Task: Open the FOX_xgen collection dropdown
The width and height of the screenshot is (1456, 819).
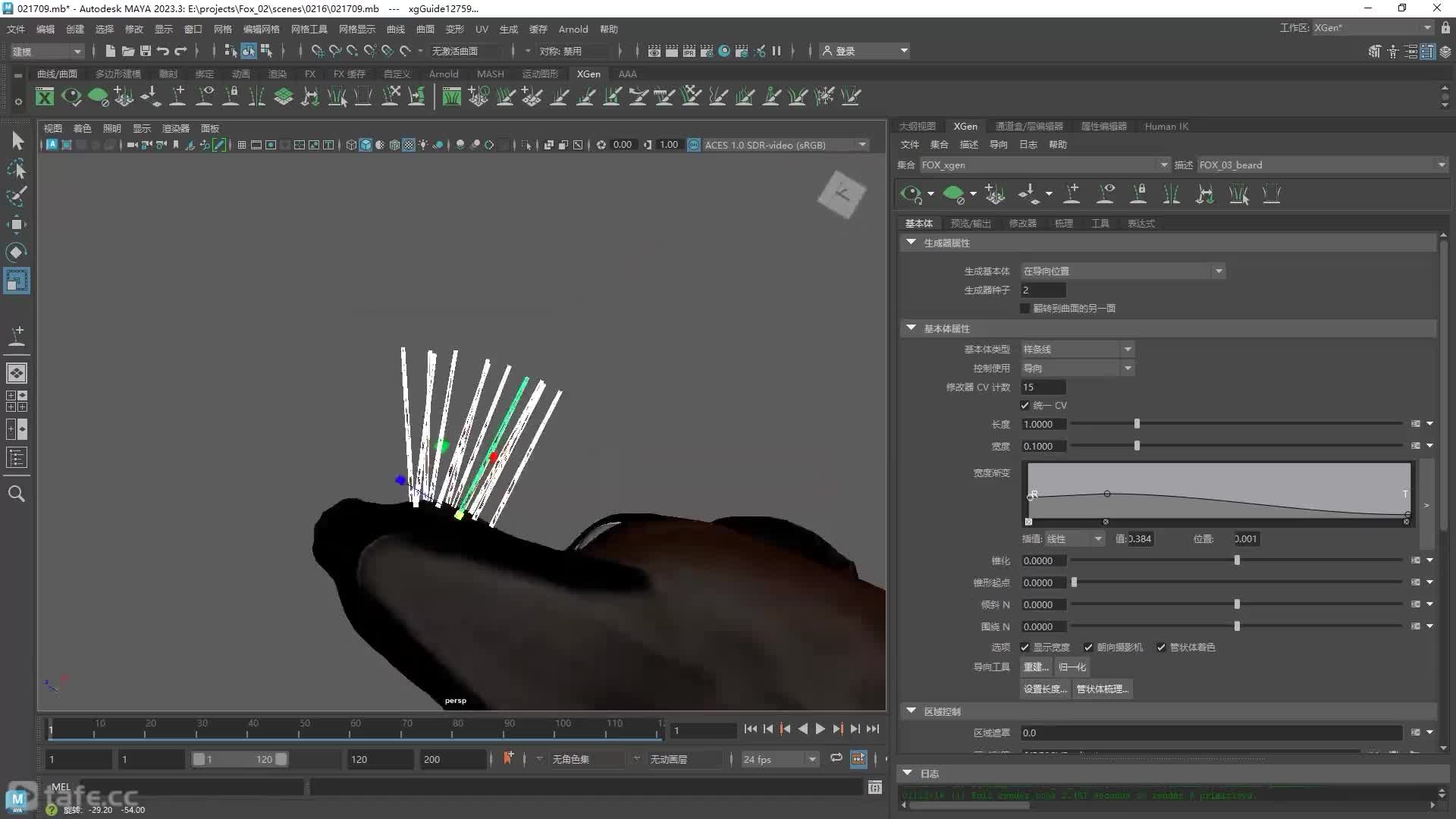Action: click(x=1045, y=165)
